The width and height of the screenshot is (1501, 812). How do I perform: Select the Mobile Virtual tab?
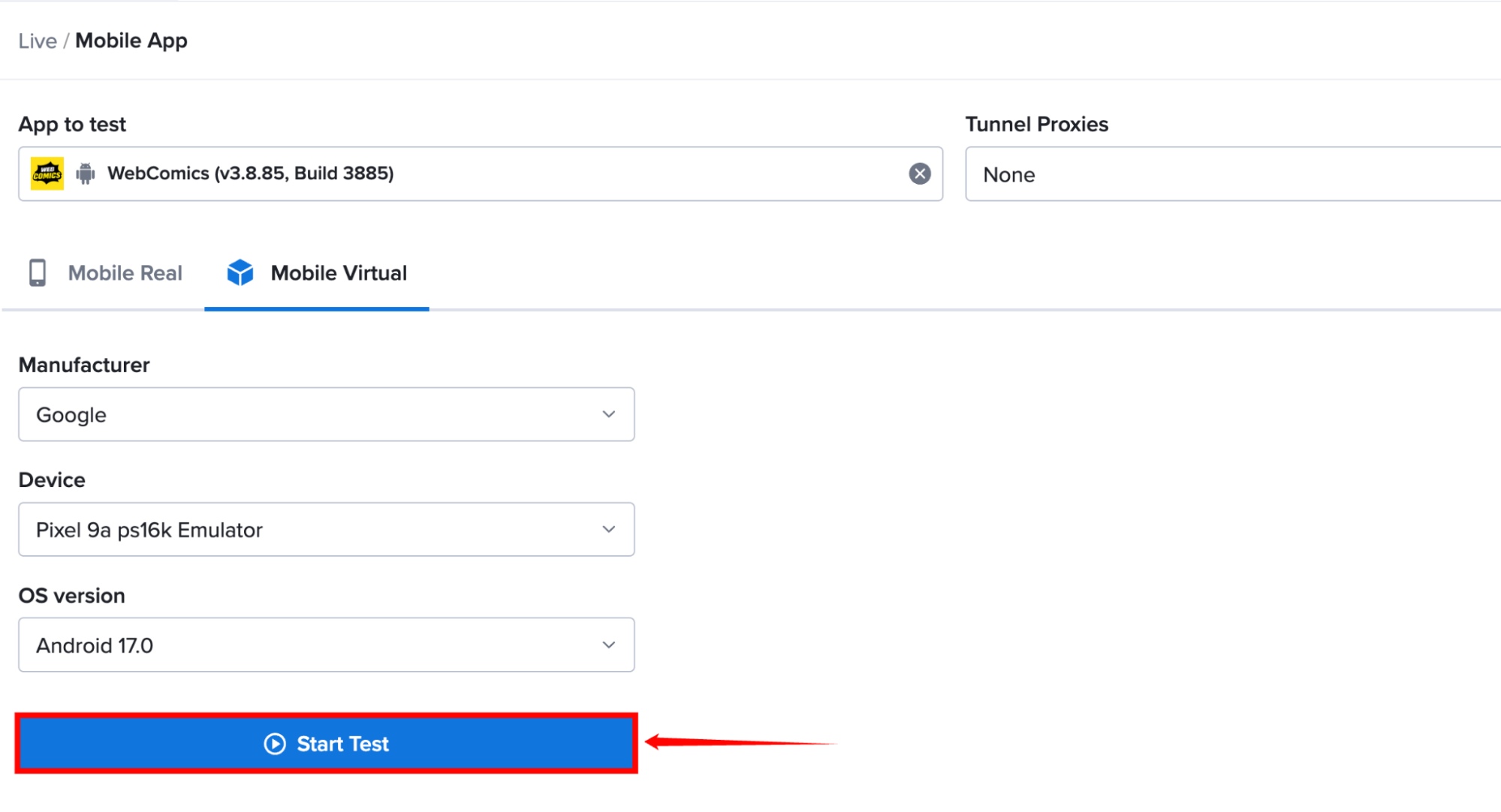(317, 273)
